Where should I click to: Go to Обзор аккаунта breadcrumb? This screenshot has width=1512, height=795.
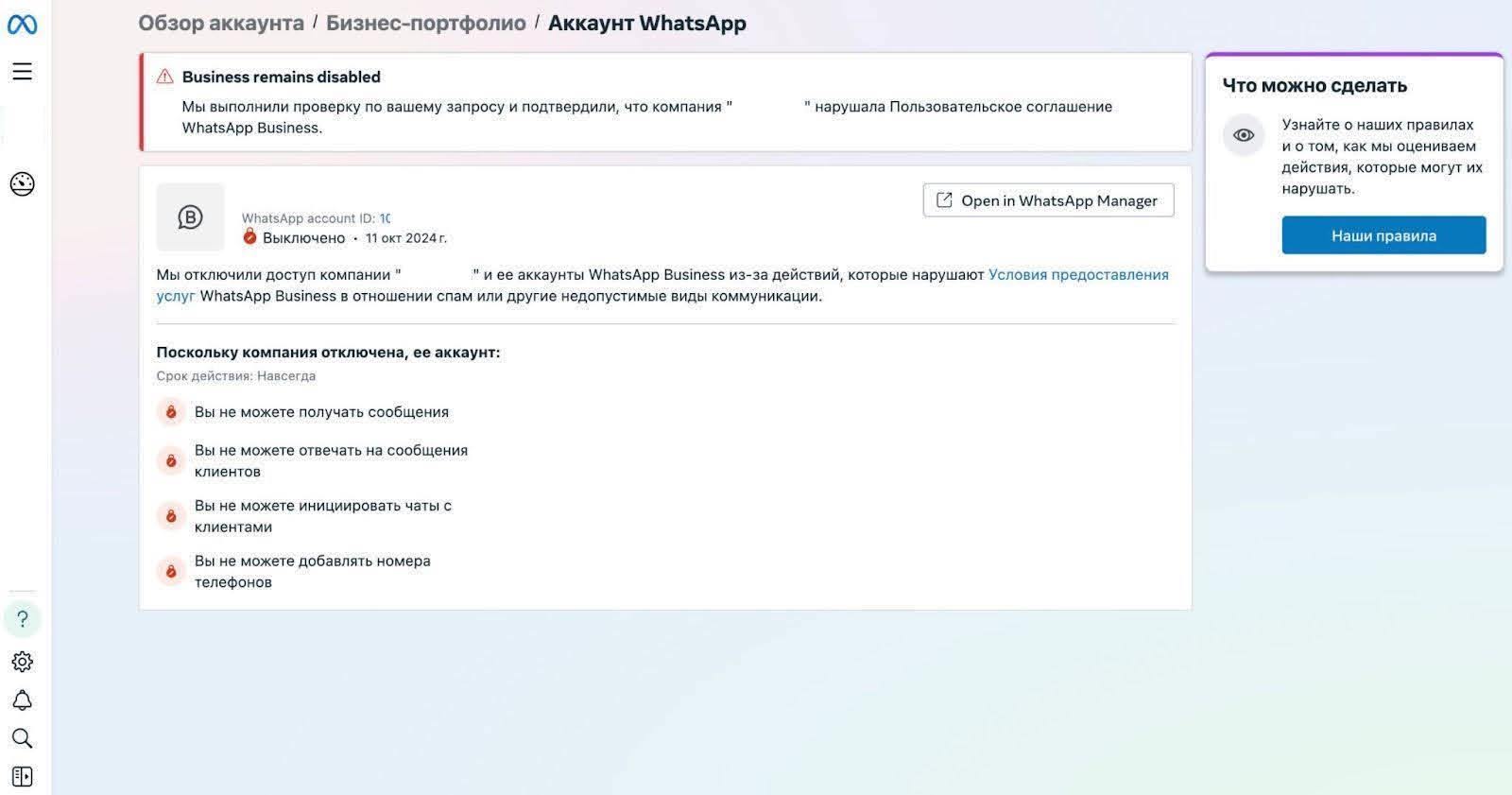pos(221,23)
